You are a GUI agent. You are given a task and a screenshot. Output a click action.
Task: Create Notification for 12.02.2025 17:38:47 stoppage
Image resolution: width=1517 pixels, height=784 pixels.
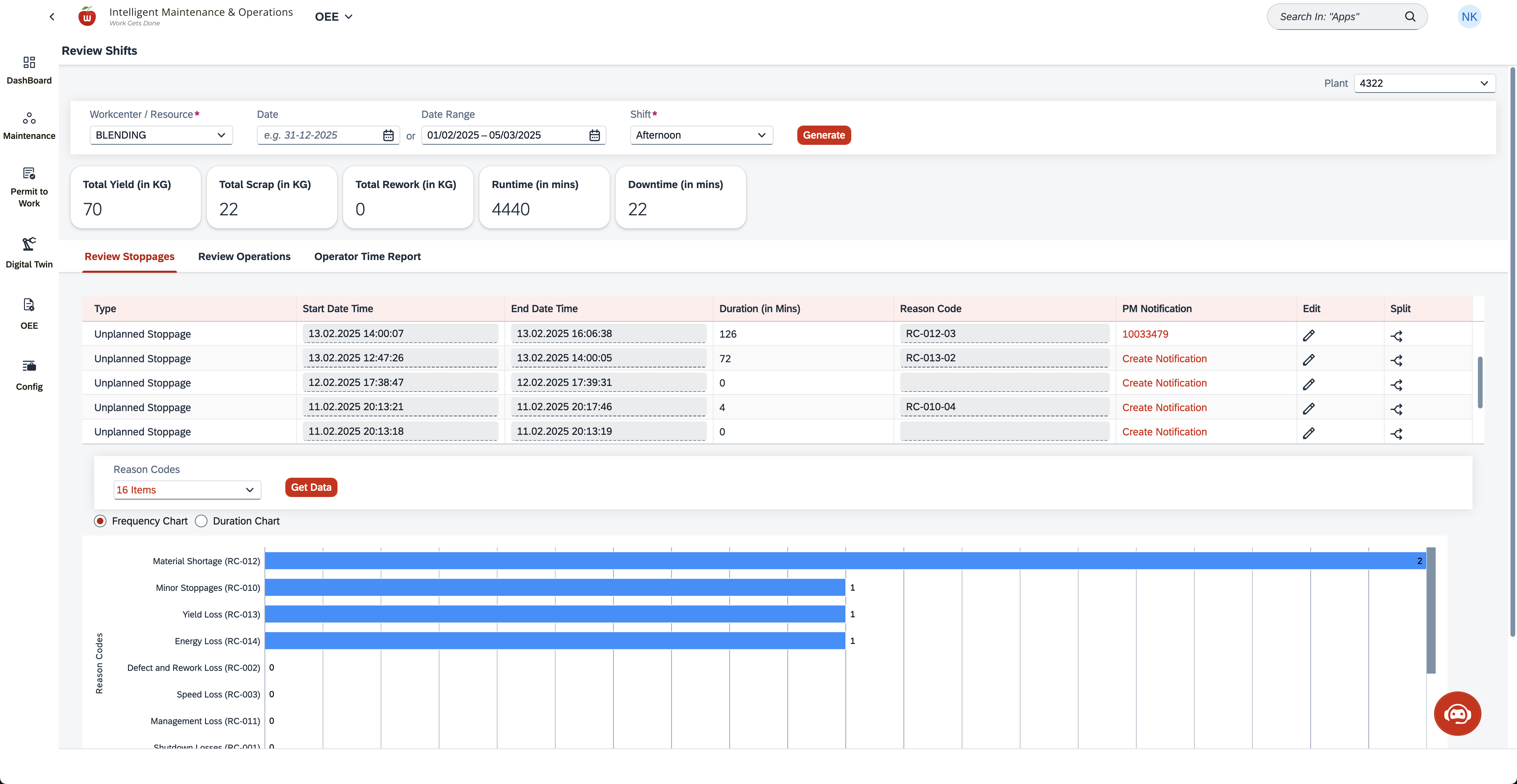click(1164, 383)
